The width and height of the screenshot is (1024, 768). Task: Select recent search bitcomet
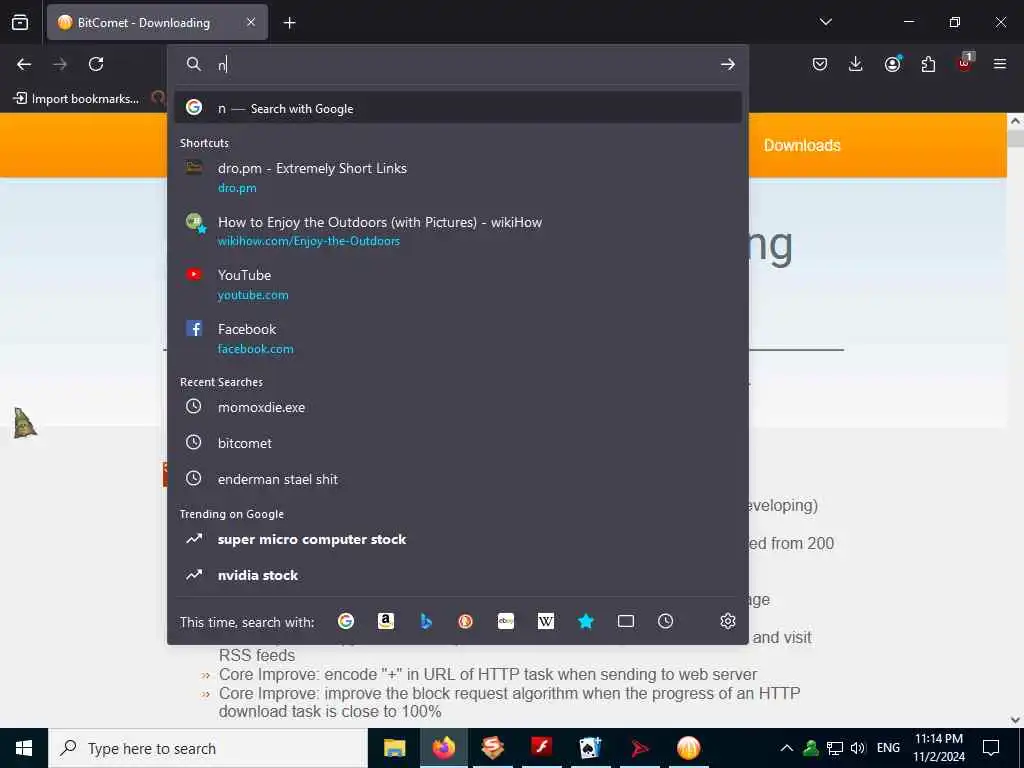(457, 443)
